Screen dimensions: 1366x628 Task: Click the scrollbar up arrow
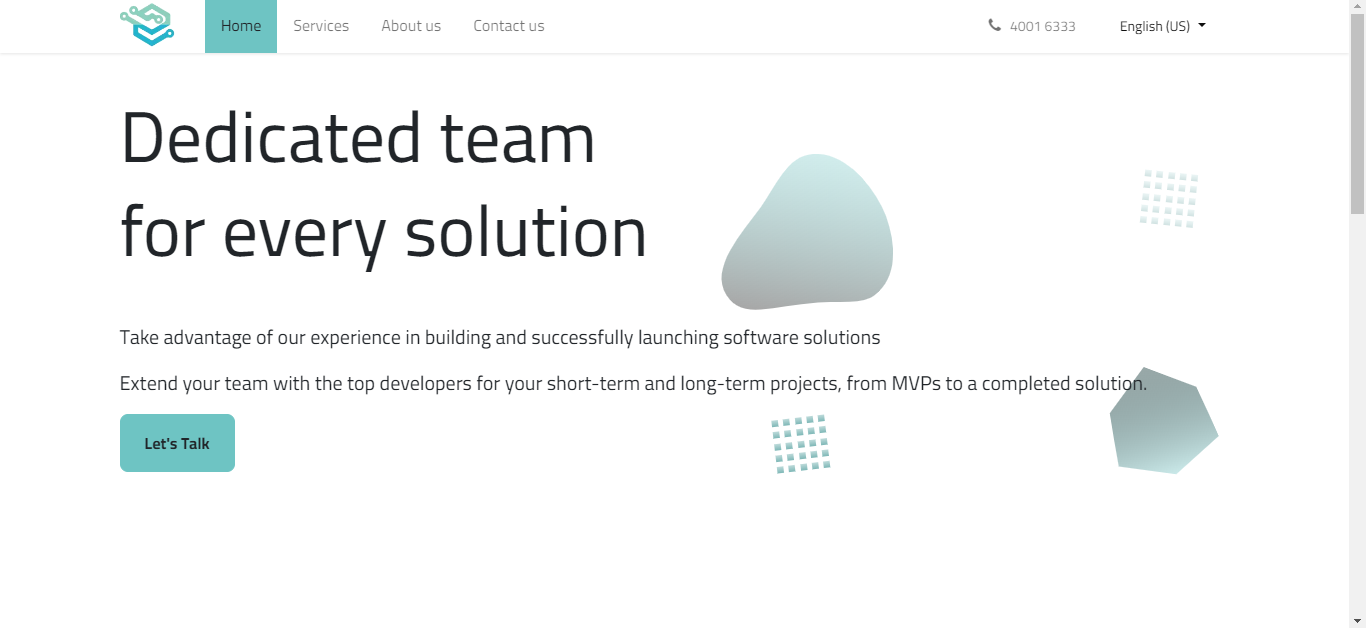1357,7
